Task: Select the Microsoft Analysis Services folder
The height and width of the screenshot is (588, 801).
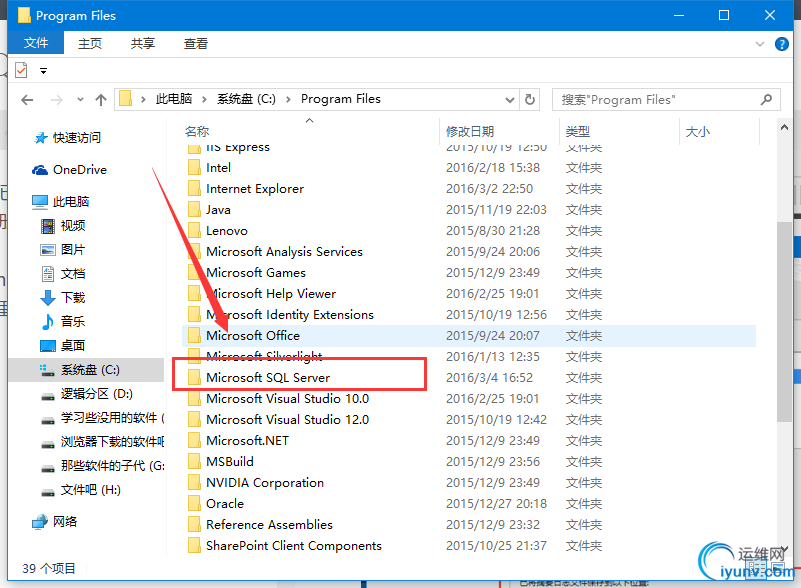Action: pos(284,251)
